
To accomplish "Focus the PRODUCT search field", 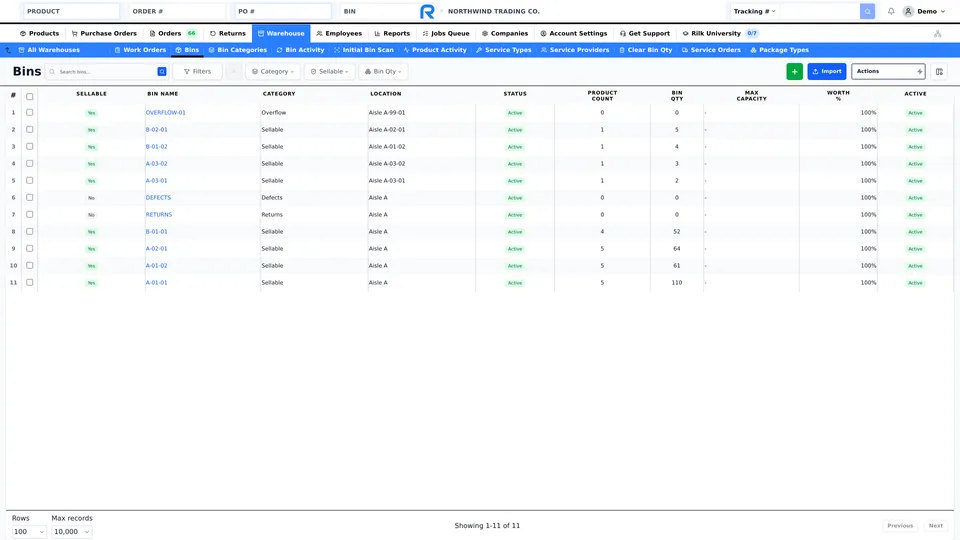I will [x=71, y=11].
